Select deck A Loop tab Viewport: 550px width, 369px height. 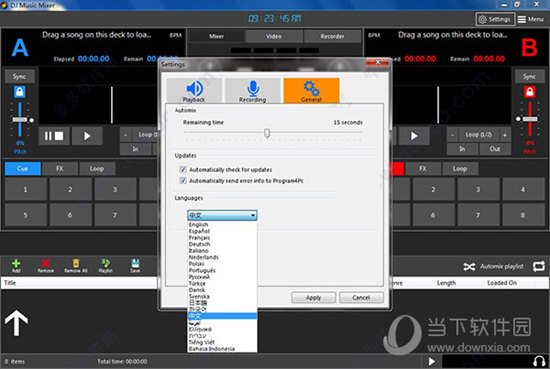(97, 169)
